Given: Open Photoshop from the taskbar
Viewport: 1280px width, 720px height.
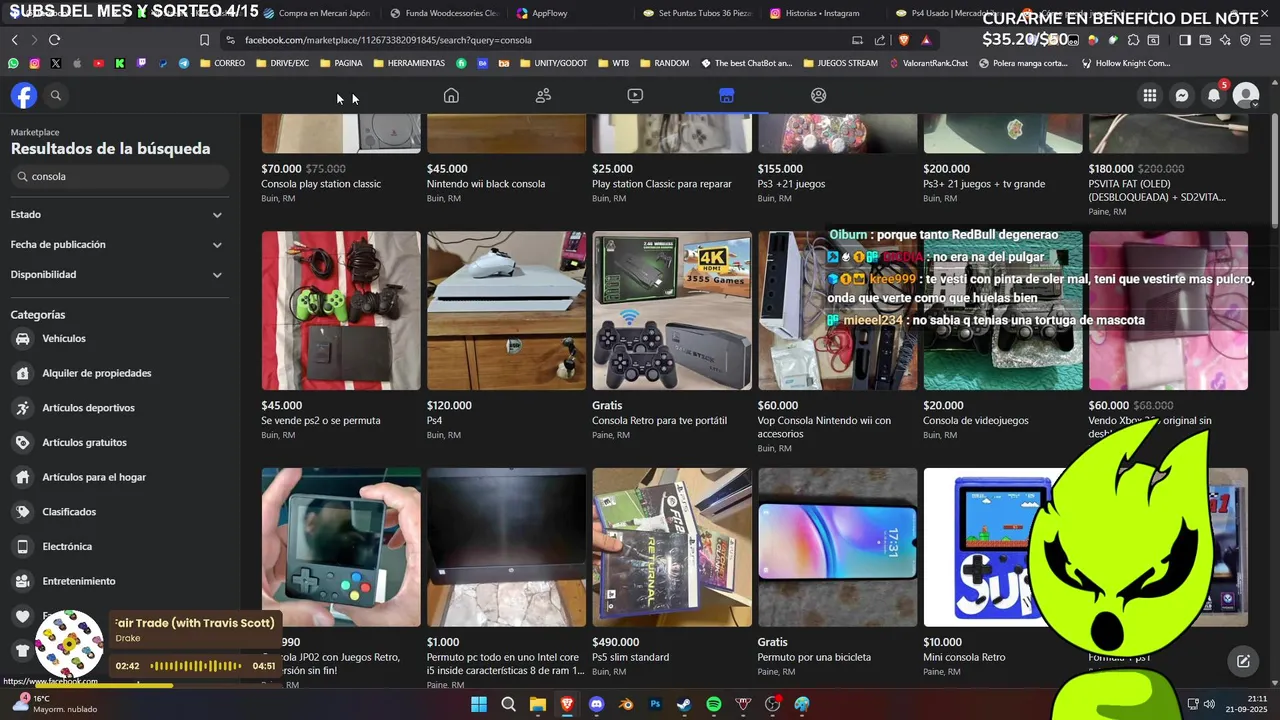Looking at the screenshot, I should pos(655,704).
